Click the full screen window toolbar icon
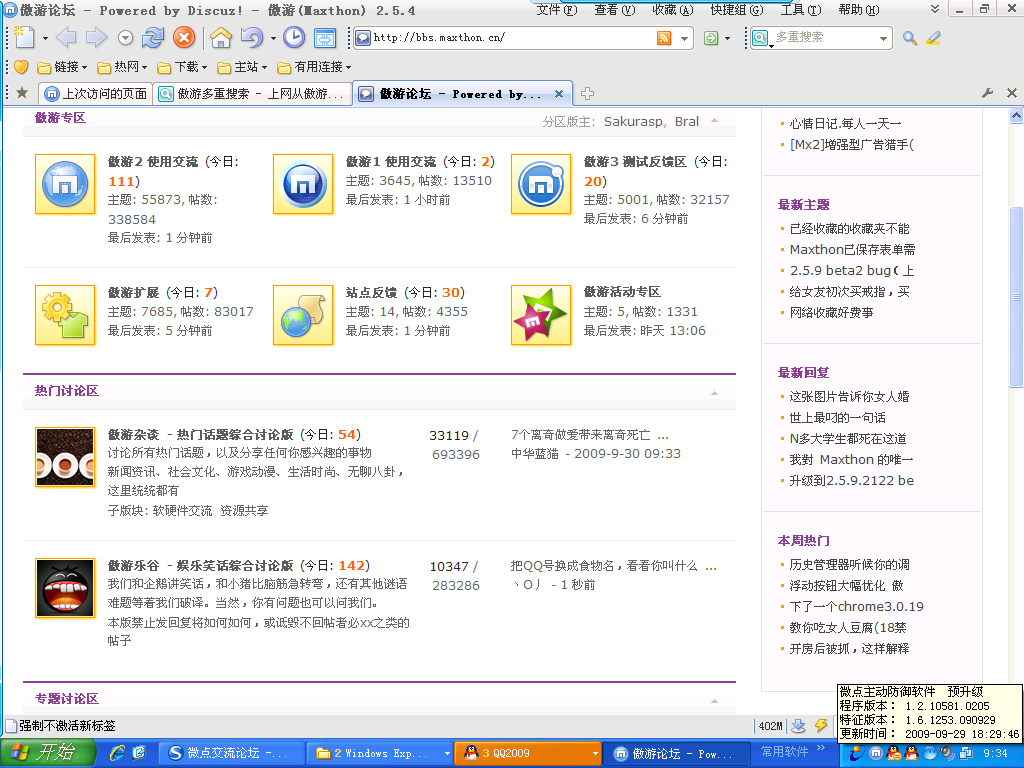Image resolution: width=1024 pixels, height=768 pixels. pos(325,37)
